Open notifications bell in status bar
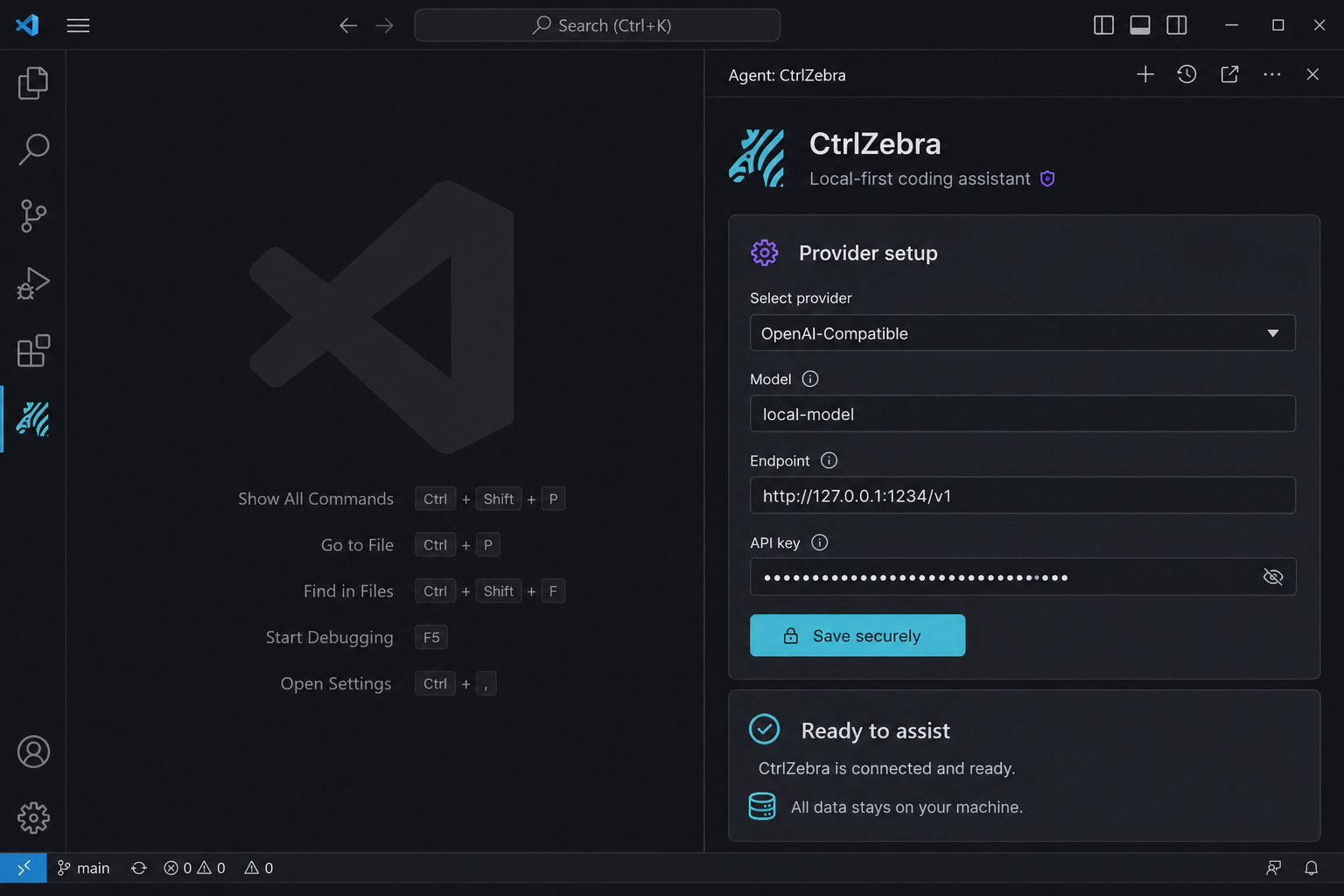Viewport: 1344px width, 896px height. pos(1311,868)
